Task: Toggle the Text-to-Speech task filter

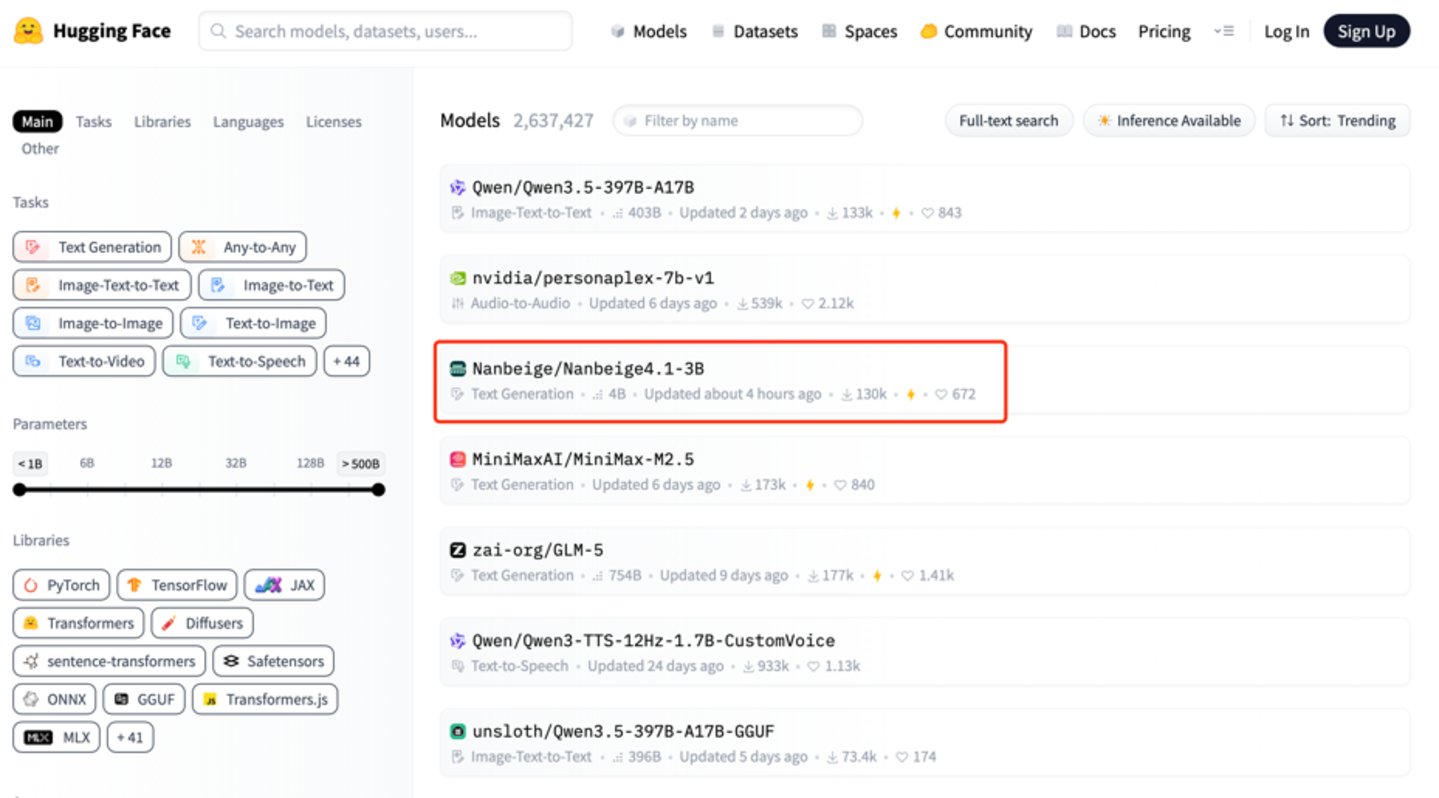Action: coord(240,361)
